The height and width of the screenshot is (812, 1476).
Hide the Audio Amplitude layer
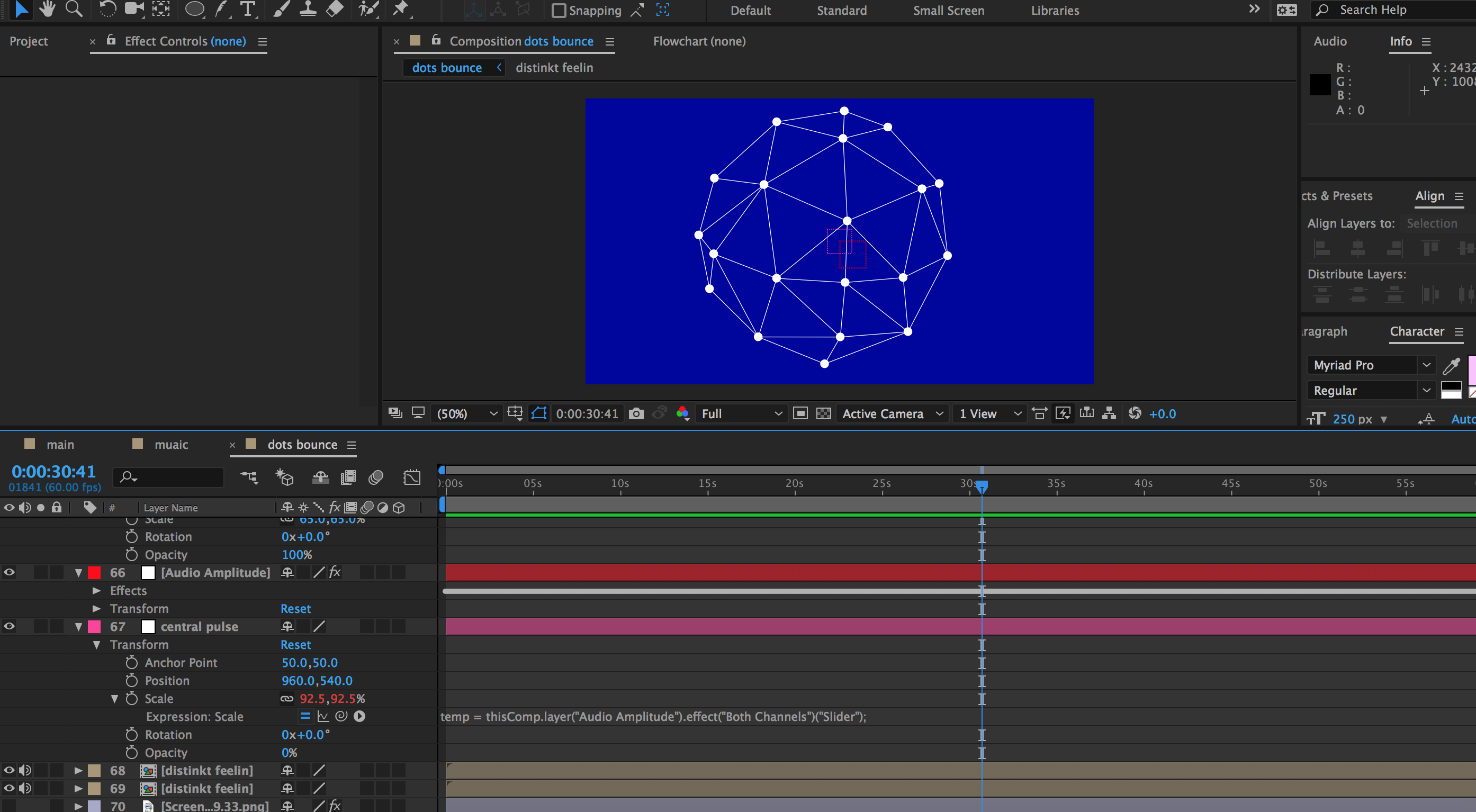click(9, 572)
